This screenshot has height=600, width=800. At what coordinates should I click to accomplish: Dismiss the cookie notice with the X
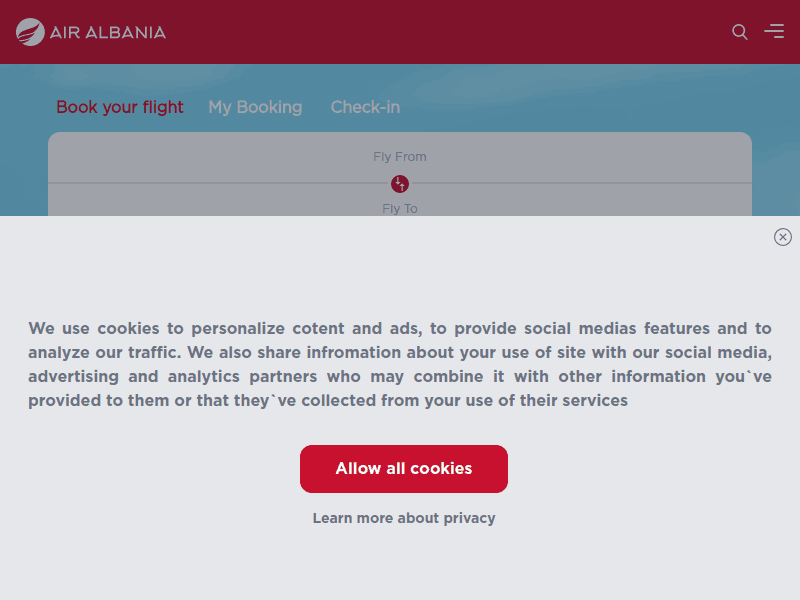pos(783,237)
